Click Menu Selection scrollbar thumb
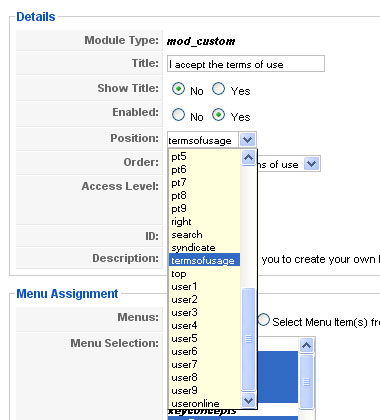 coord(306,382)
